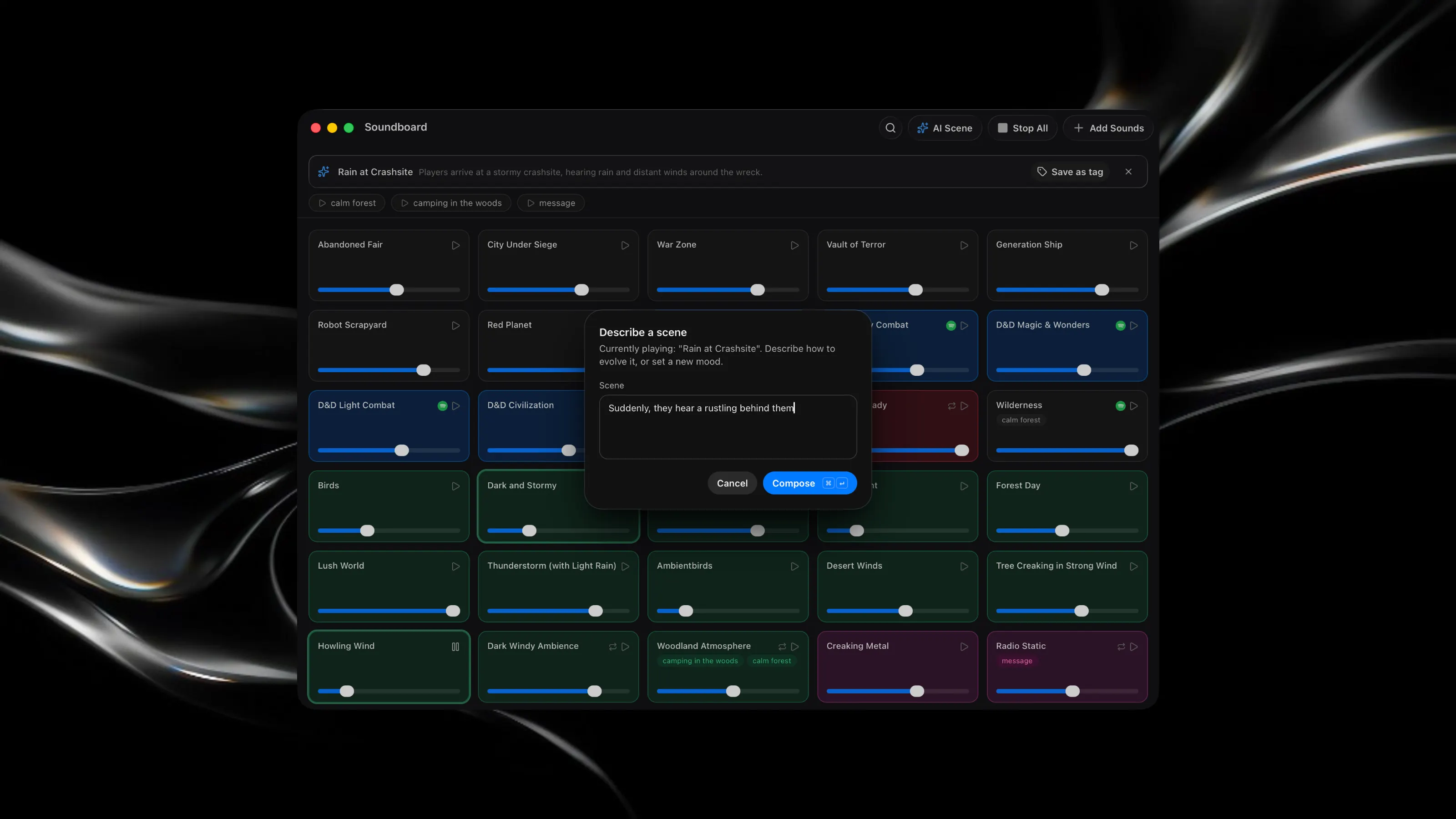
Task: Open the search magnifier icon
Action: click(x=890, y=128)
